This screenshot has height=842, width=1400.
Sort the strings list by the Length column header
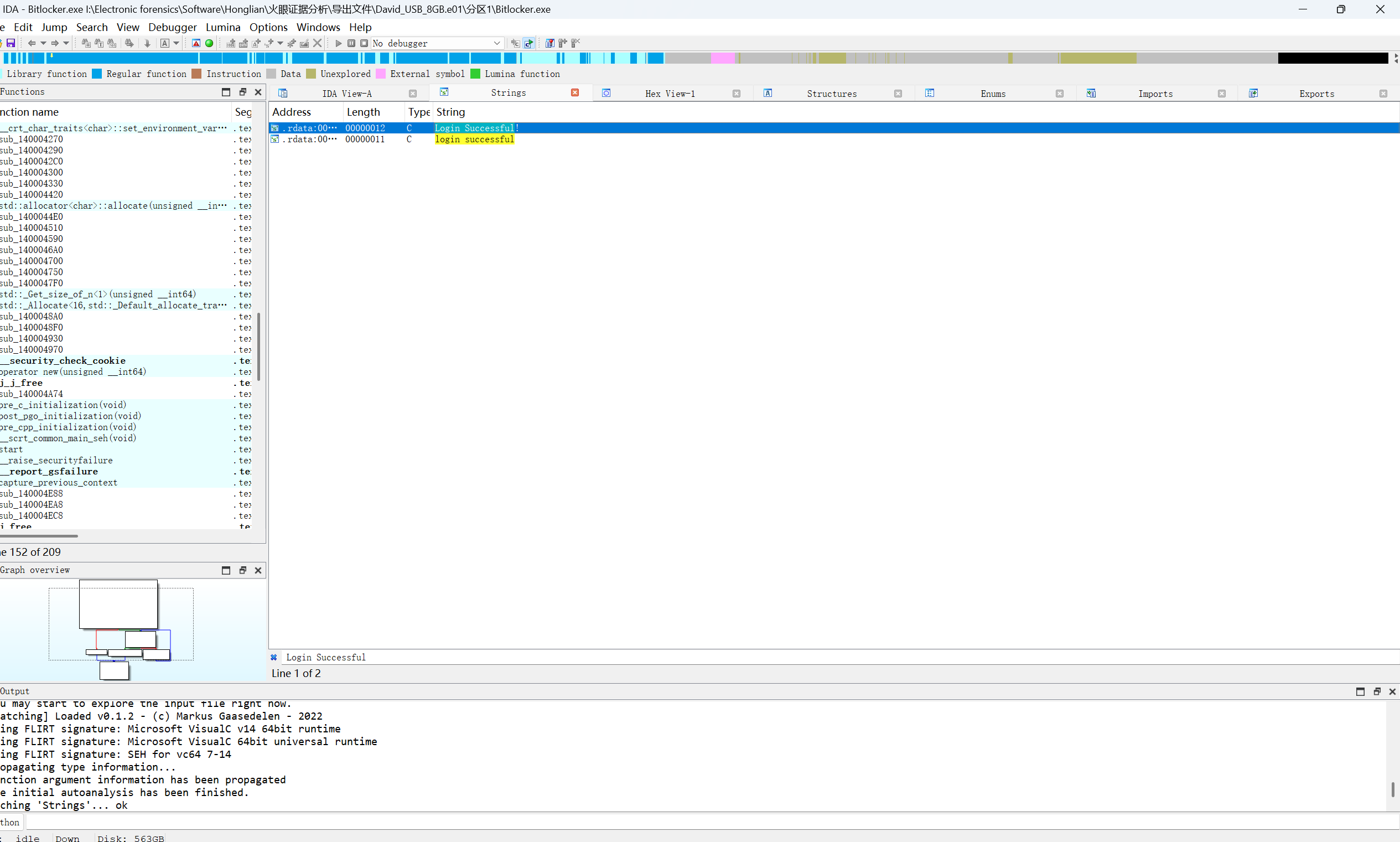click(x=363, y=112)
